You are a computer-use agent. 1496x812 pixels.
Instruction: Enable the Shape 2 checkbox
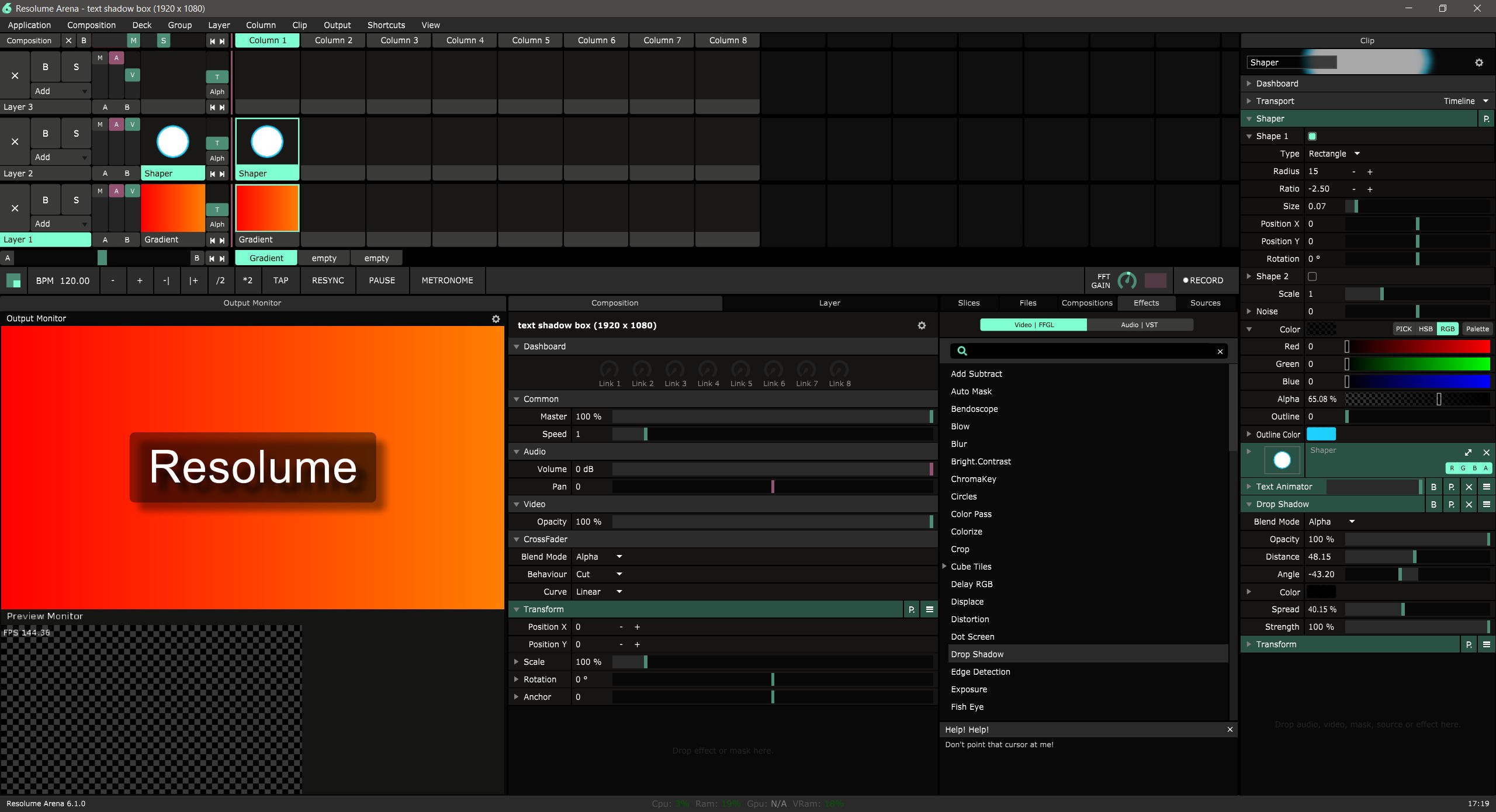[1313, 276]
